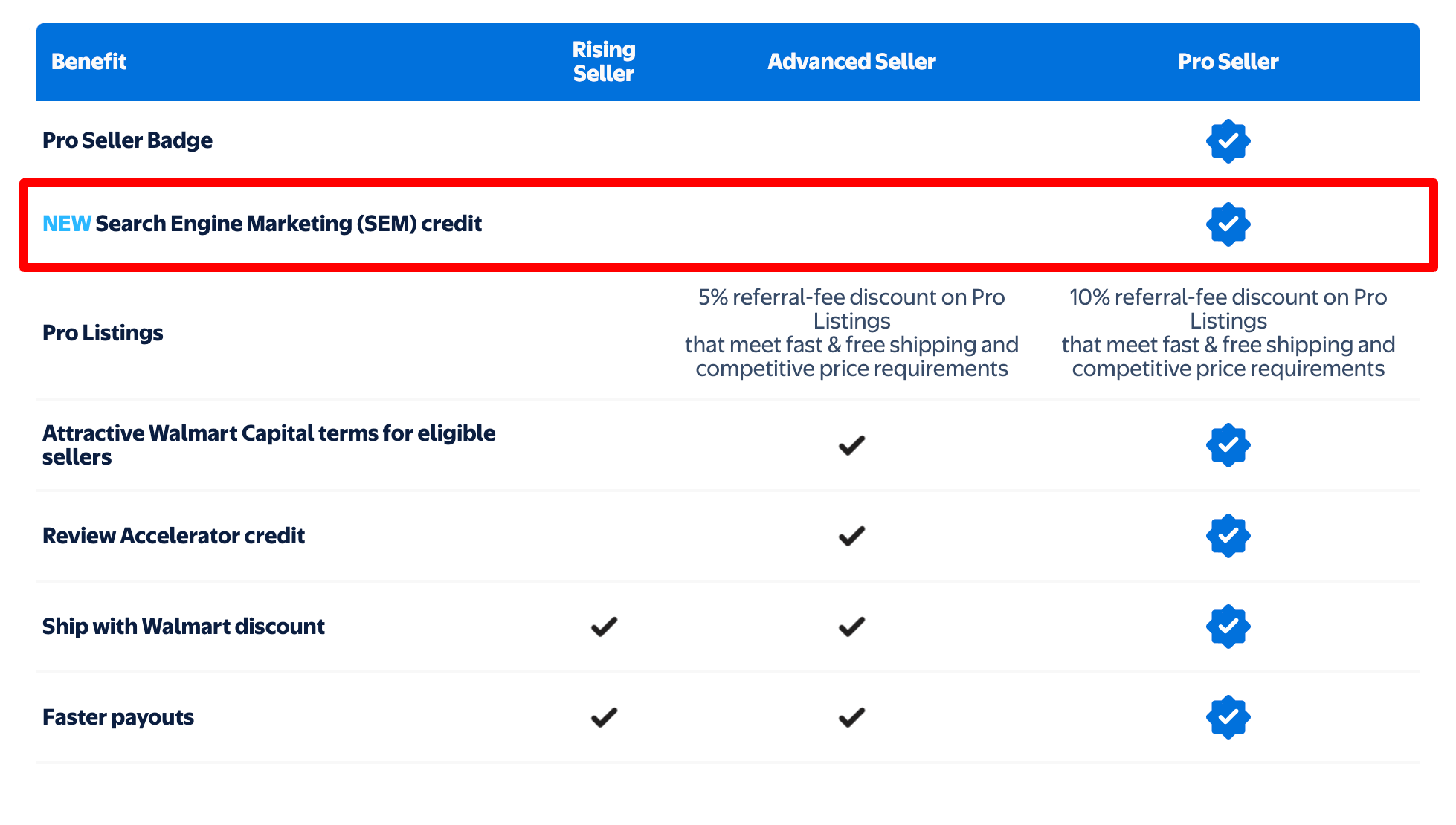This screenshot has width=1456, height=825.
Task: Click the NEW Search Engine Marketing credit label
Action: [262, 224]
